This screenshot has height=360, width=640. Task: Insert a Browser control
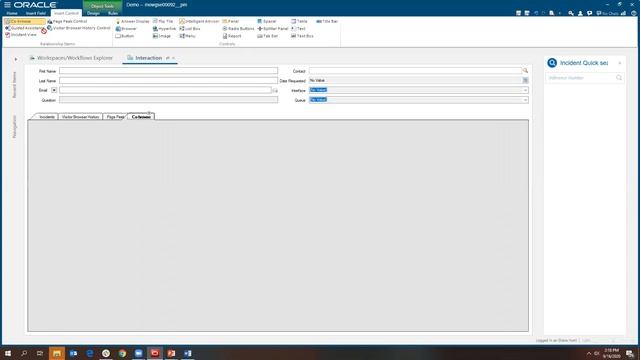point(126,29)
